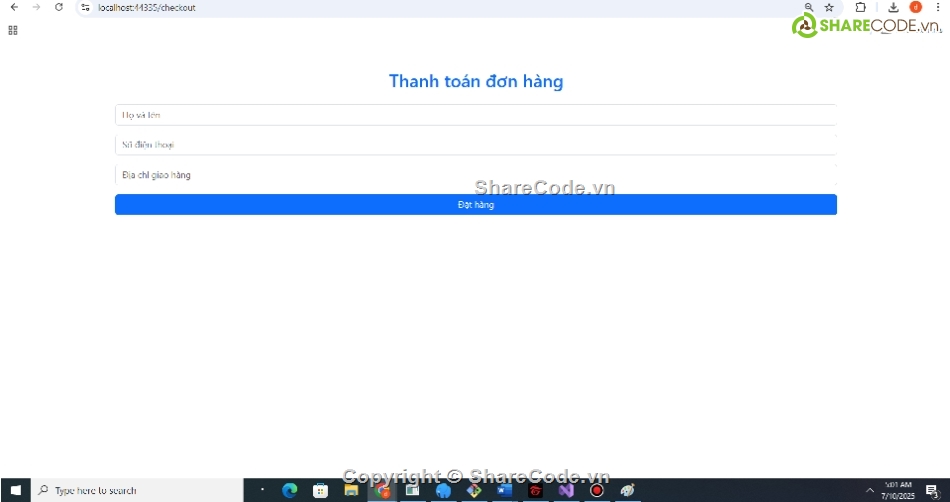Open the Chrome profile avatar
This screenshot has height=502, width=950.
click(x=915, y=7)
